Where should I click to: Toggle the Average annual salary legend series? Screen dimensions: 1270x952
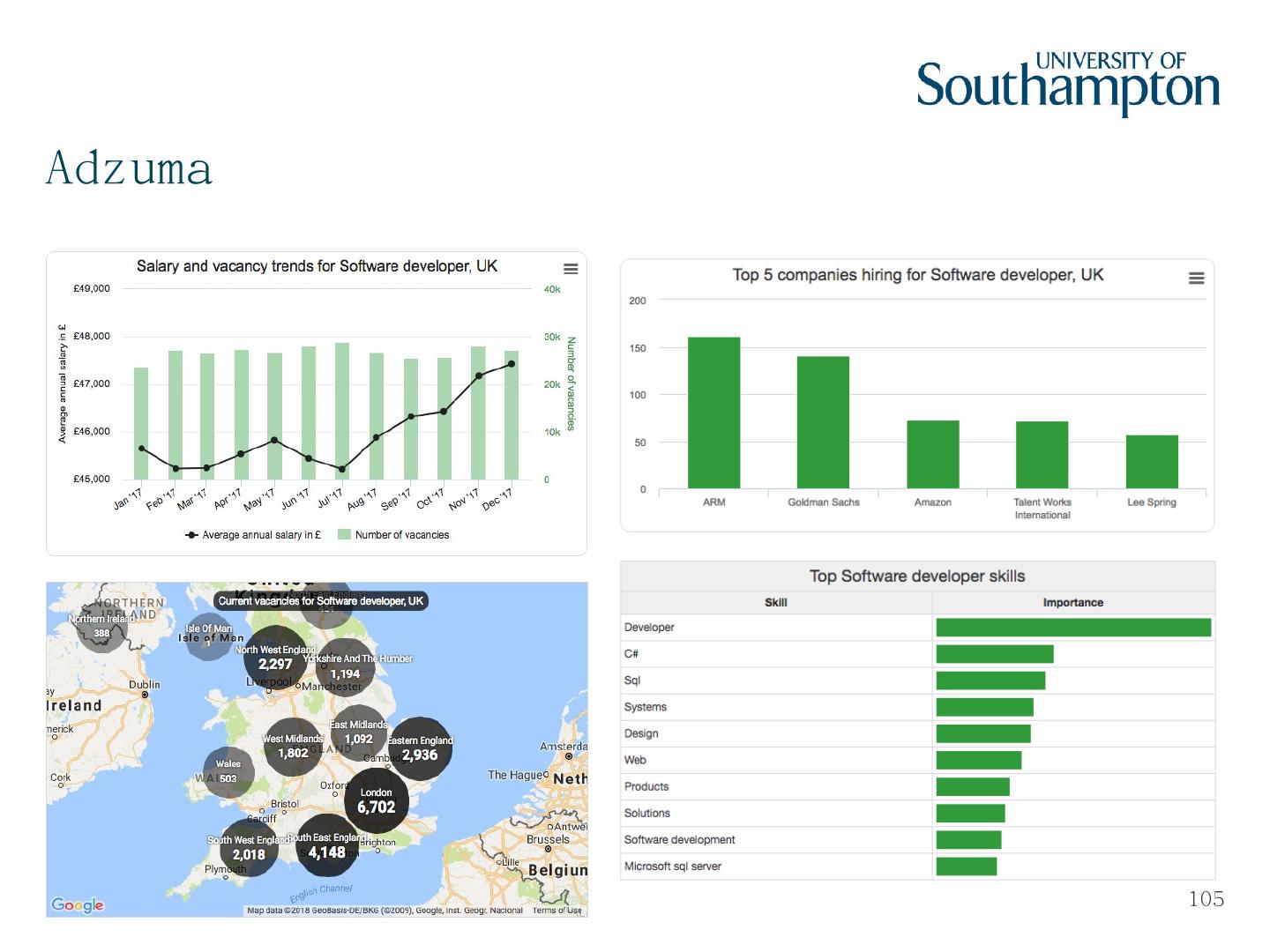(253, 535)
